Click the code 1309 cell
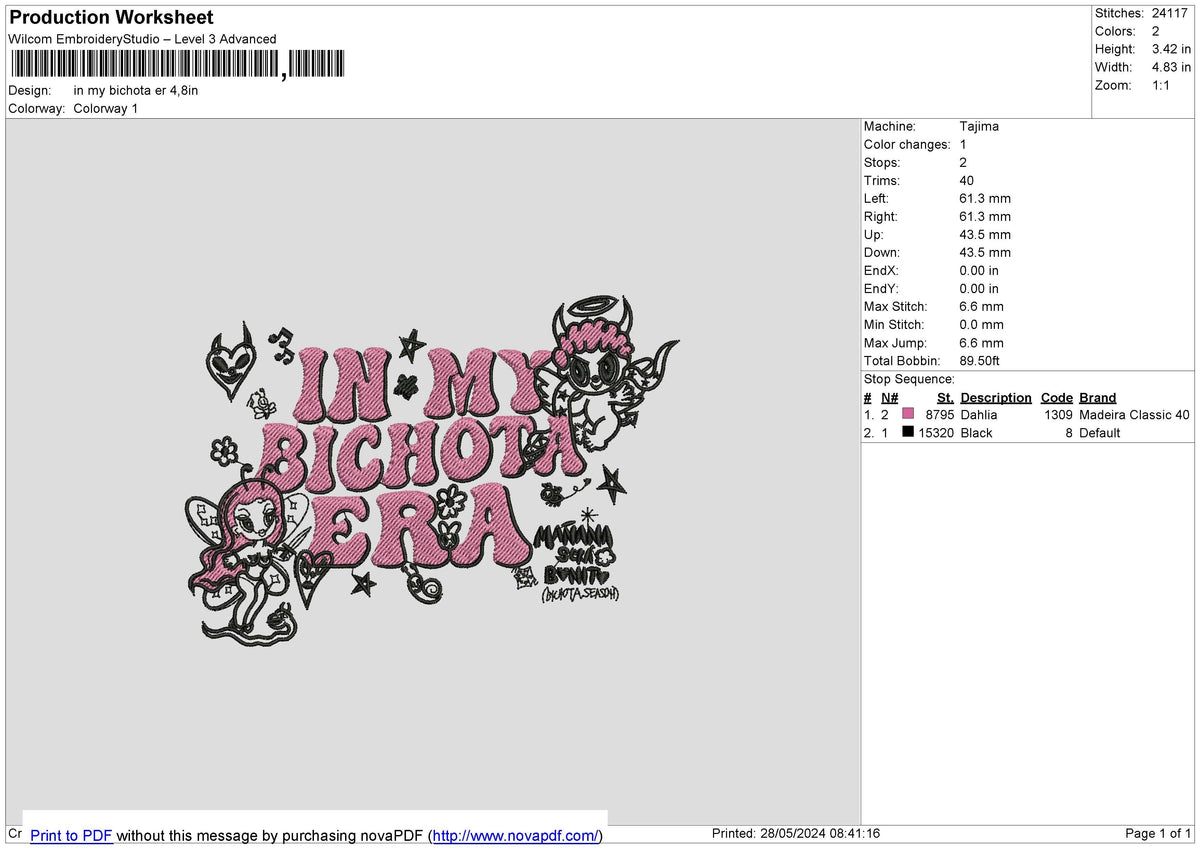Image resolution: width=1200 pixels, height=848 pixels. point(1058,414)
